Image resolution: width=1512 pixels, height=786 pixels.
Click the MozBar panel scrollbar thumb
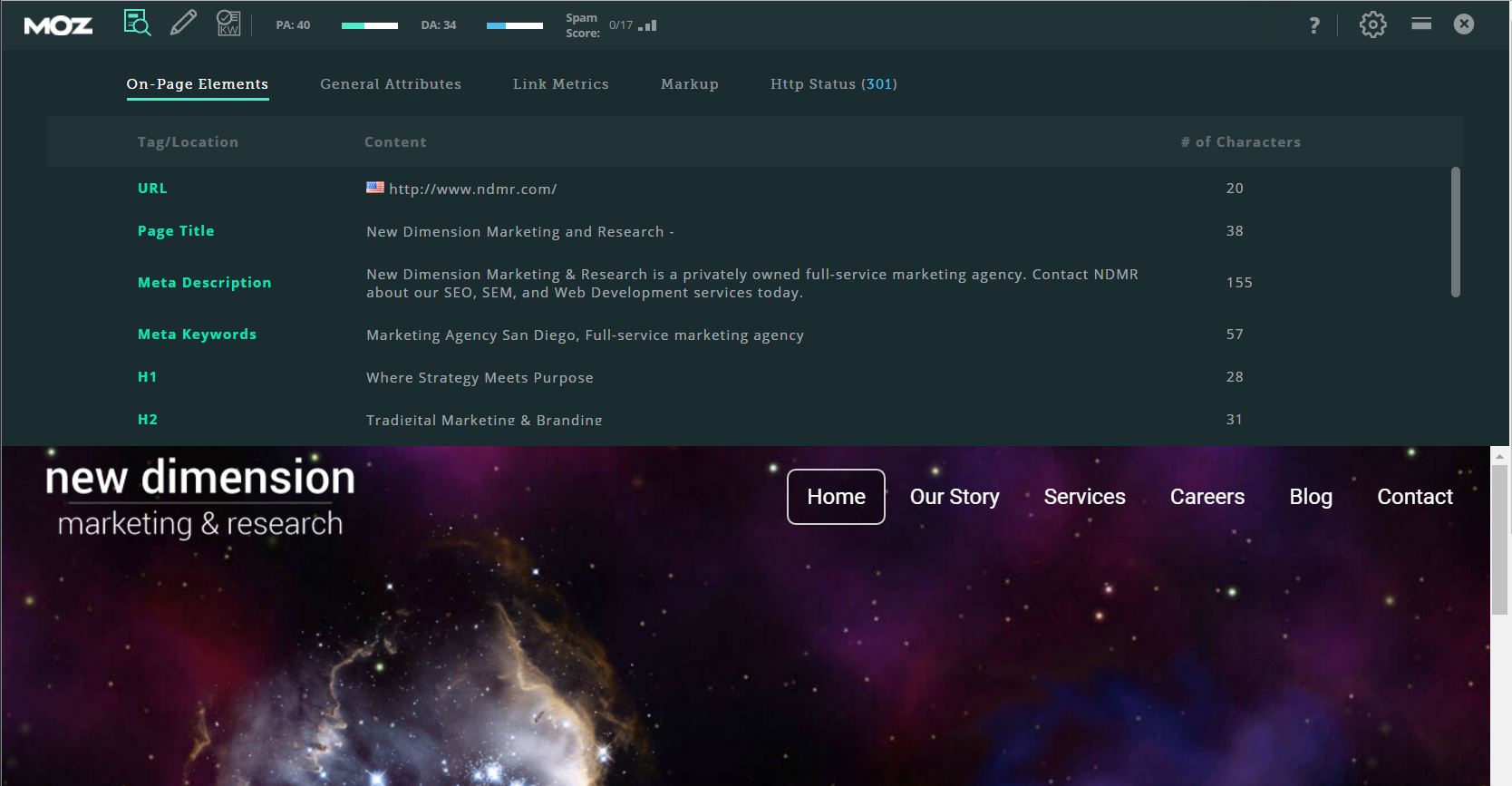[x=1456, y=232]
